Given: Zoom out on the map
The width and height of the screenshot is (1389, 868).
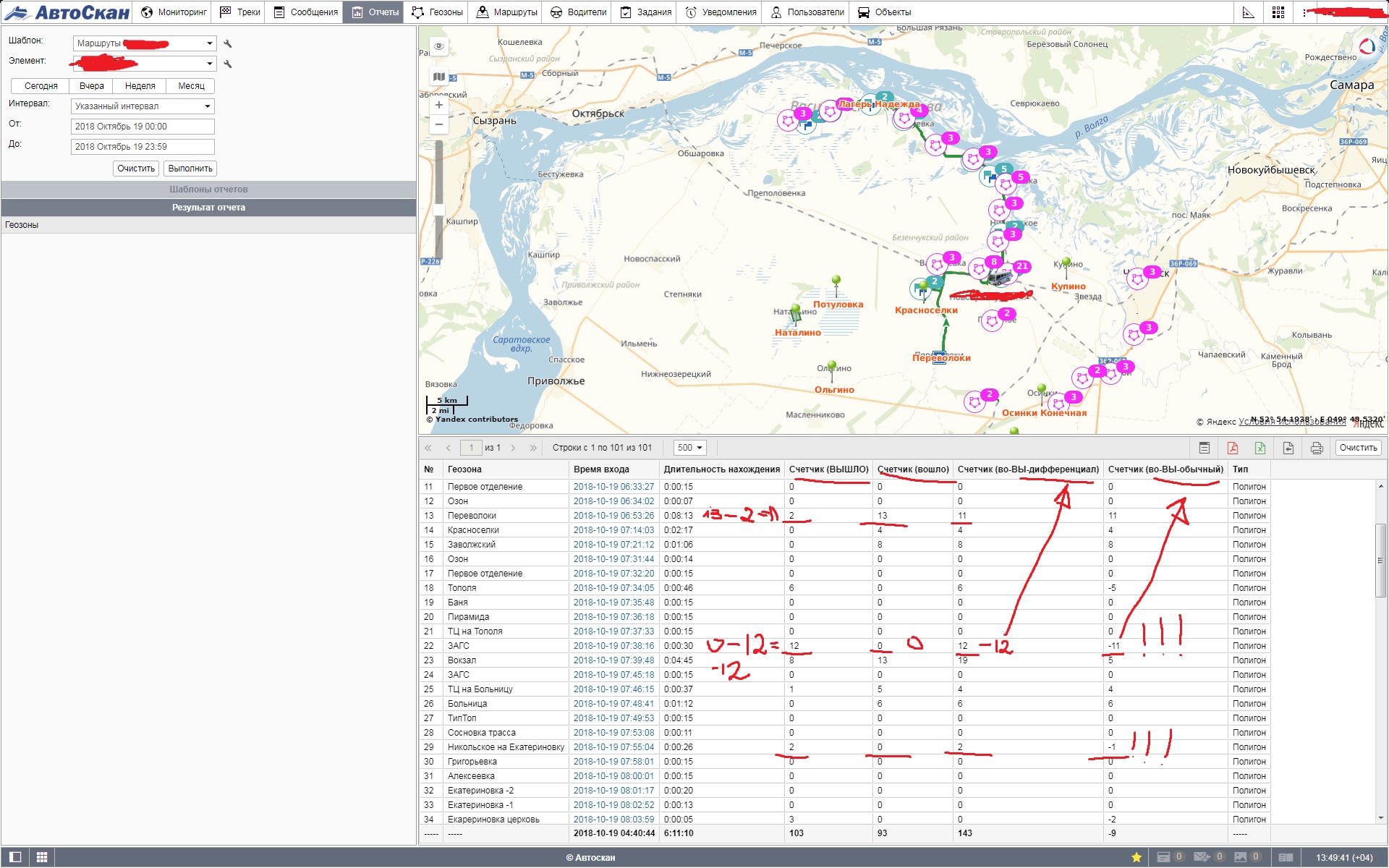Looking at the screenshot, I should pyautogui.click(x=438, y=124).
